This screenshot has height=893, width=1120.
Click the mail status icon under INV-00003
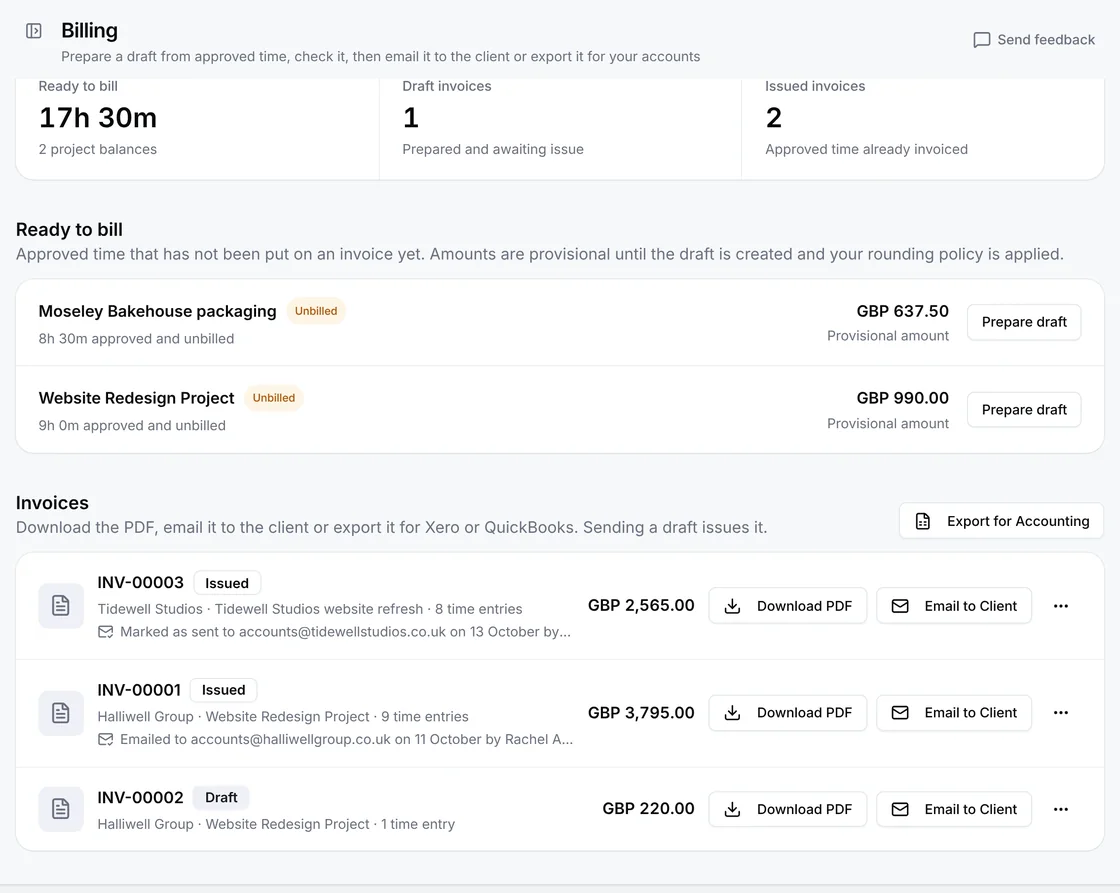(x=106, y=632)
